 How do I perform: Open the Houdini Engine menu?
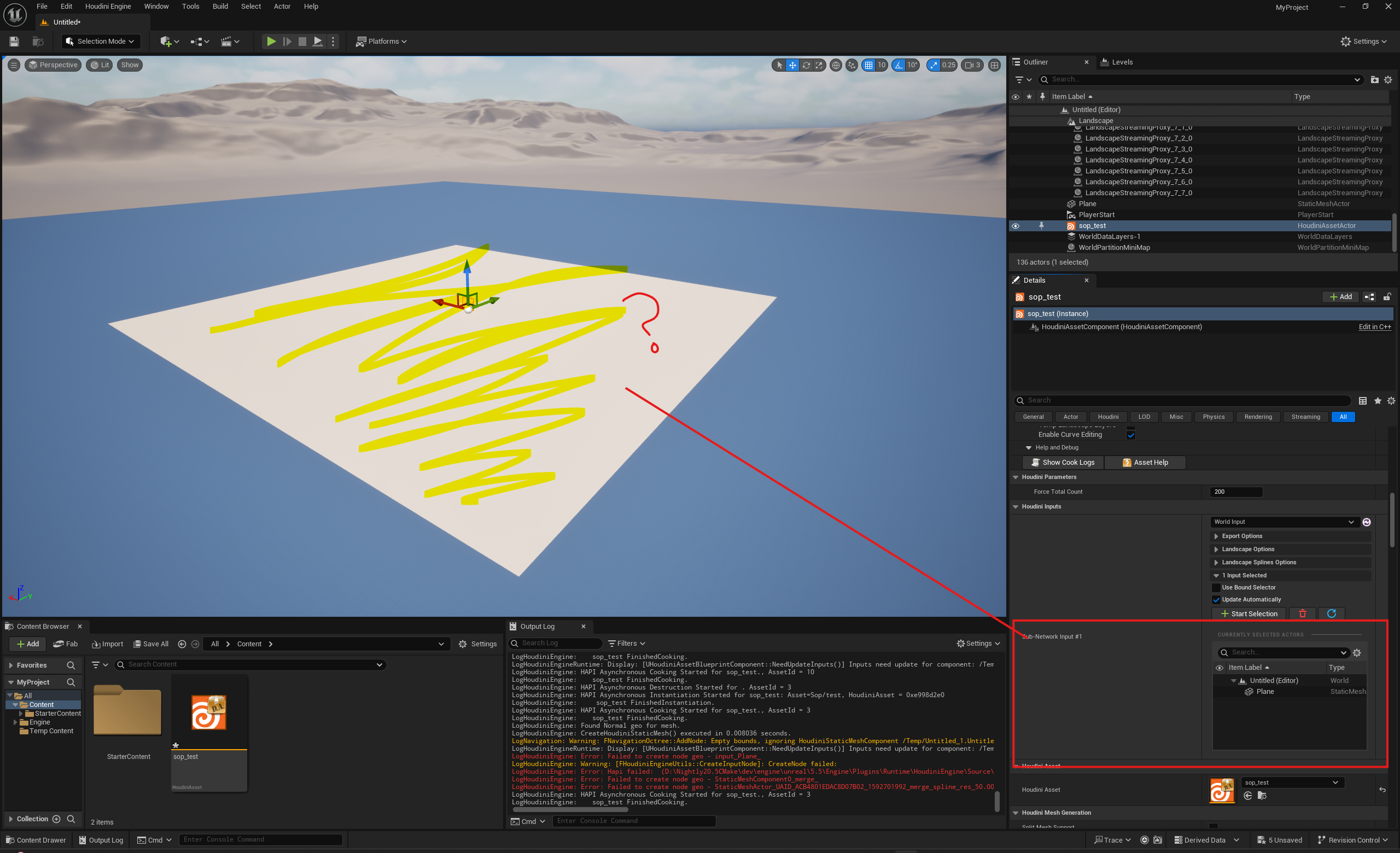[108, 6]
